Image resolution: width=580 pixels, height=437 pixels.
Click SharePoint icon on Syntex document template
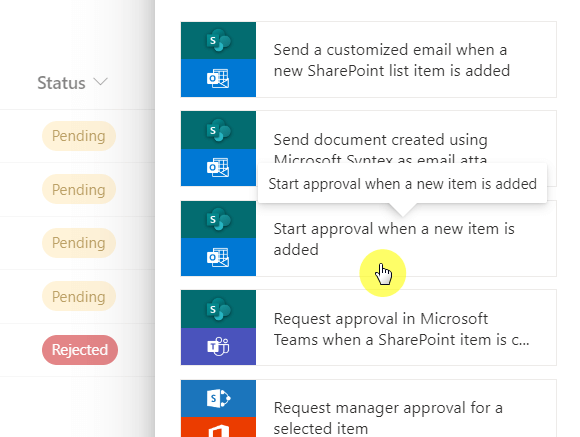[219, 130]
